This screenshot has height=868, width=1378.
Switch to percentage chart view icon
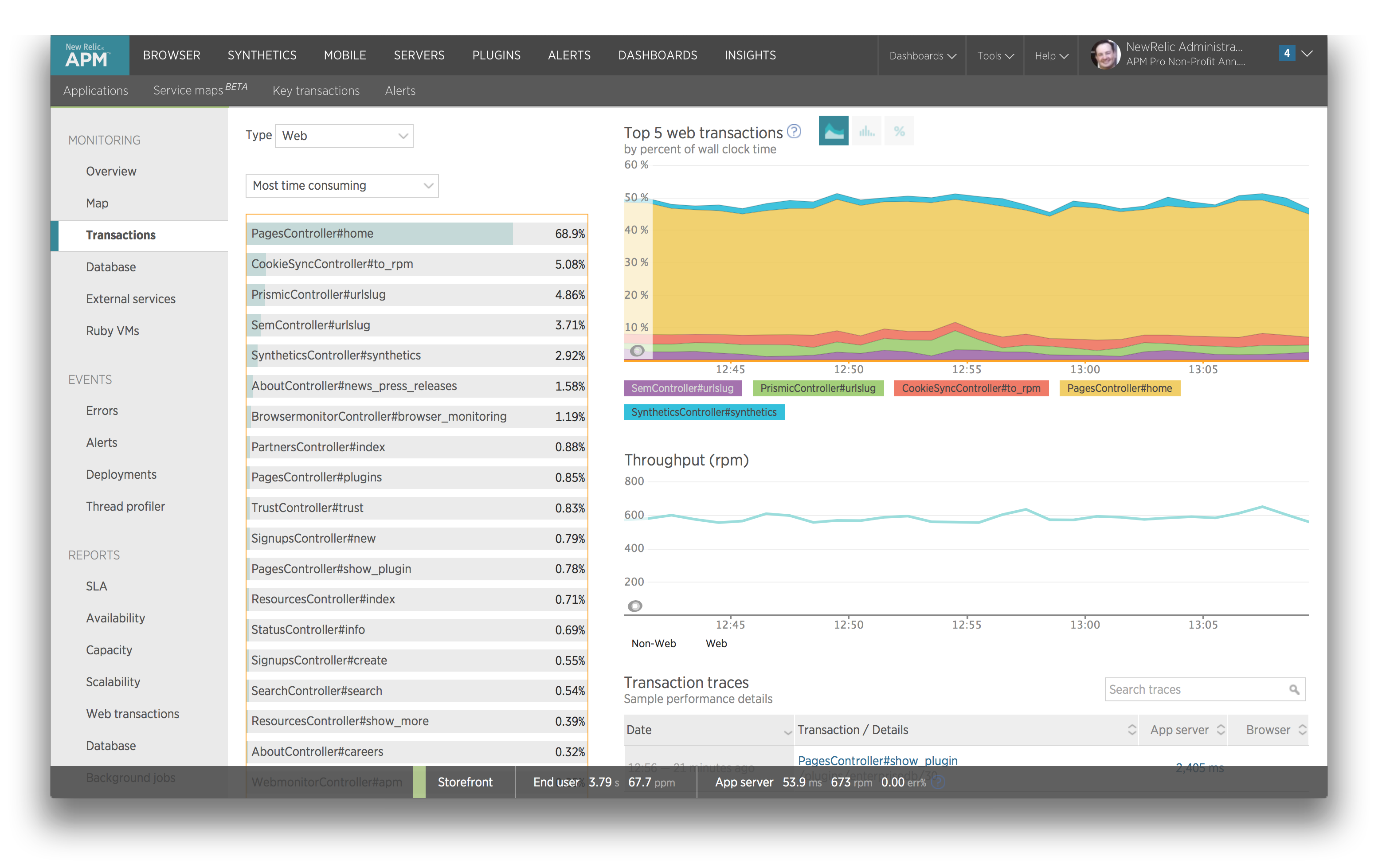point(899,131)
